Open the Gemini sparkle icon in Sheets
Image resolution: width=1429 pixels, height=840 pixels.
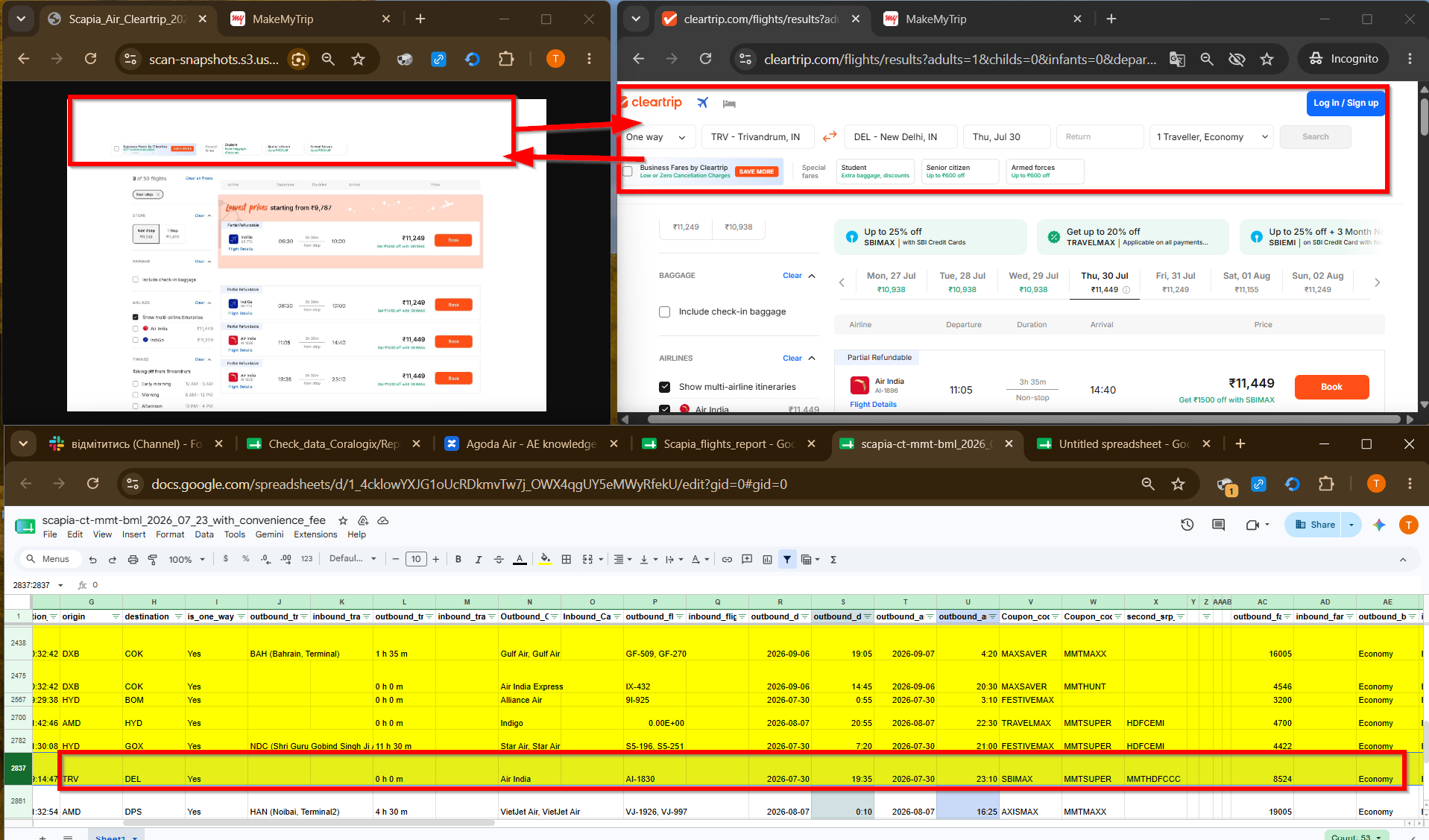click(x=1379, y=525)
